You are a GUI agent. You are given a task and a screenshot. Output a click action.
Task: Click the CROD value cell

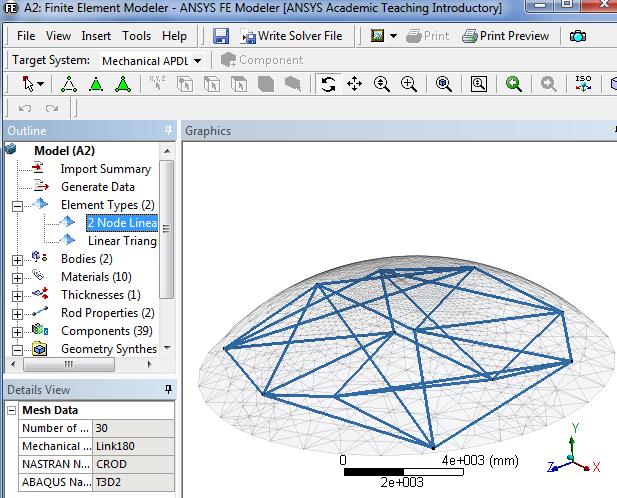click(x=133, y=464)
